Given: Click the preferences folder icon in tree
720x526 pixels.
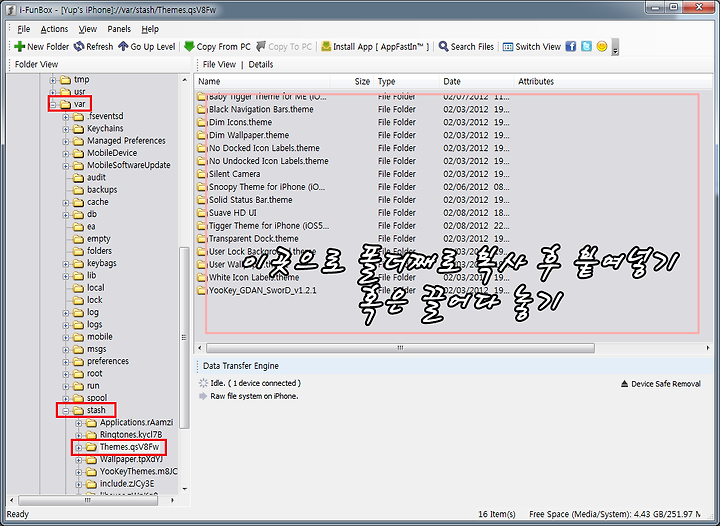Looking at the screenshot, I should [79, 361].
